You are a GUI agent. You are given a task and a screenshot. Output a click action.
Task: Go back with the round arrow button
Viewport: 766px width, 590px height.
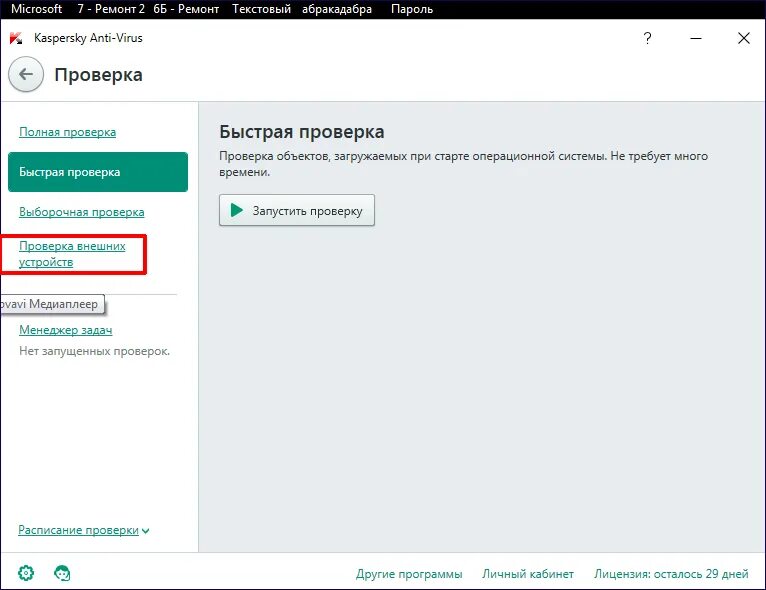click(26, 74)
